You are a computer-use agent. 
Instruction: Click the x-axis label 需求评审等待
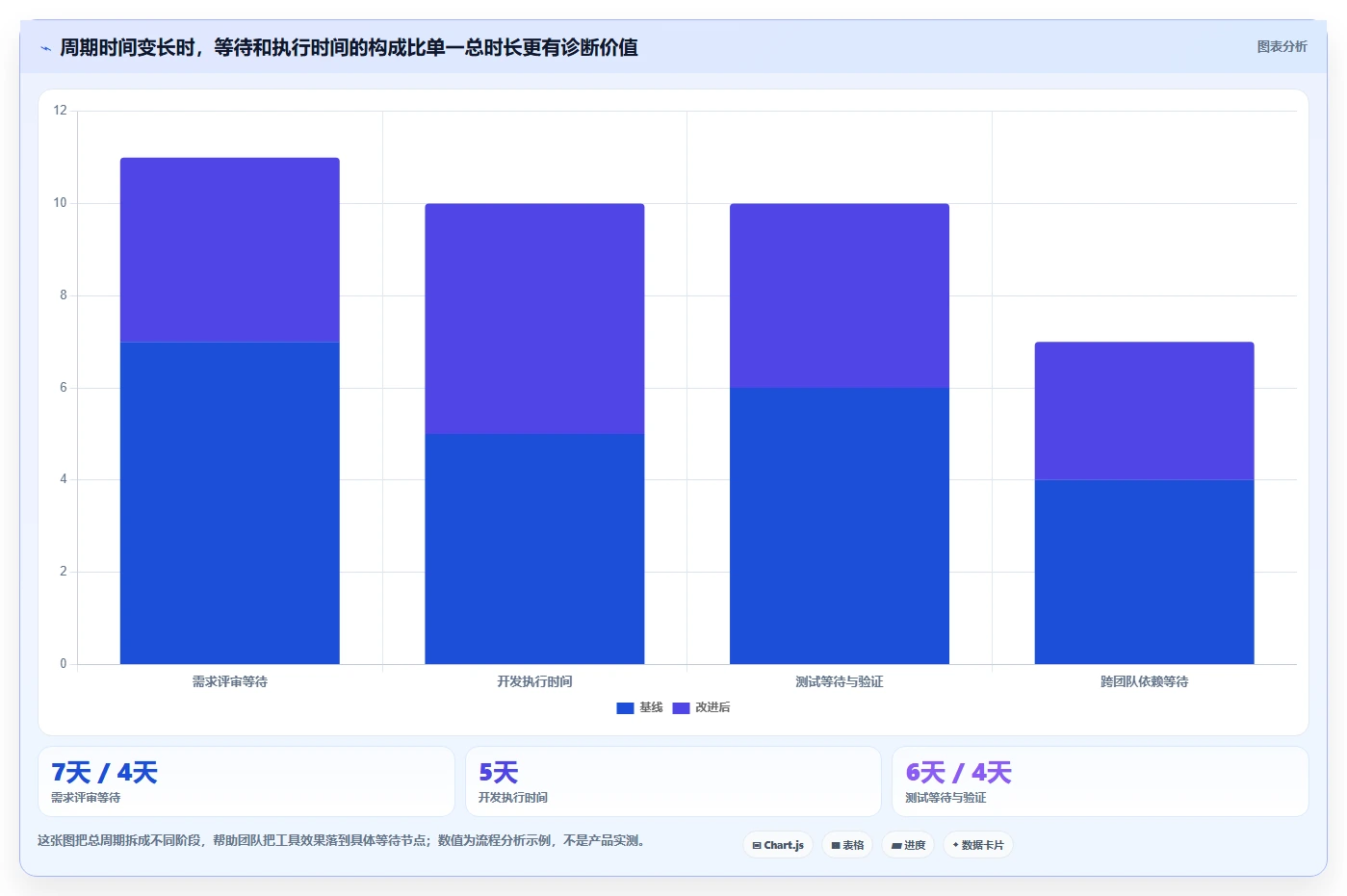230,681
